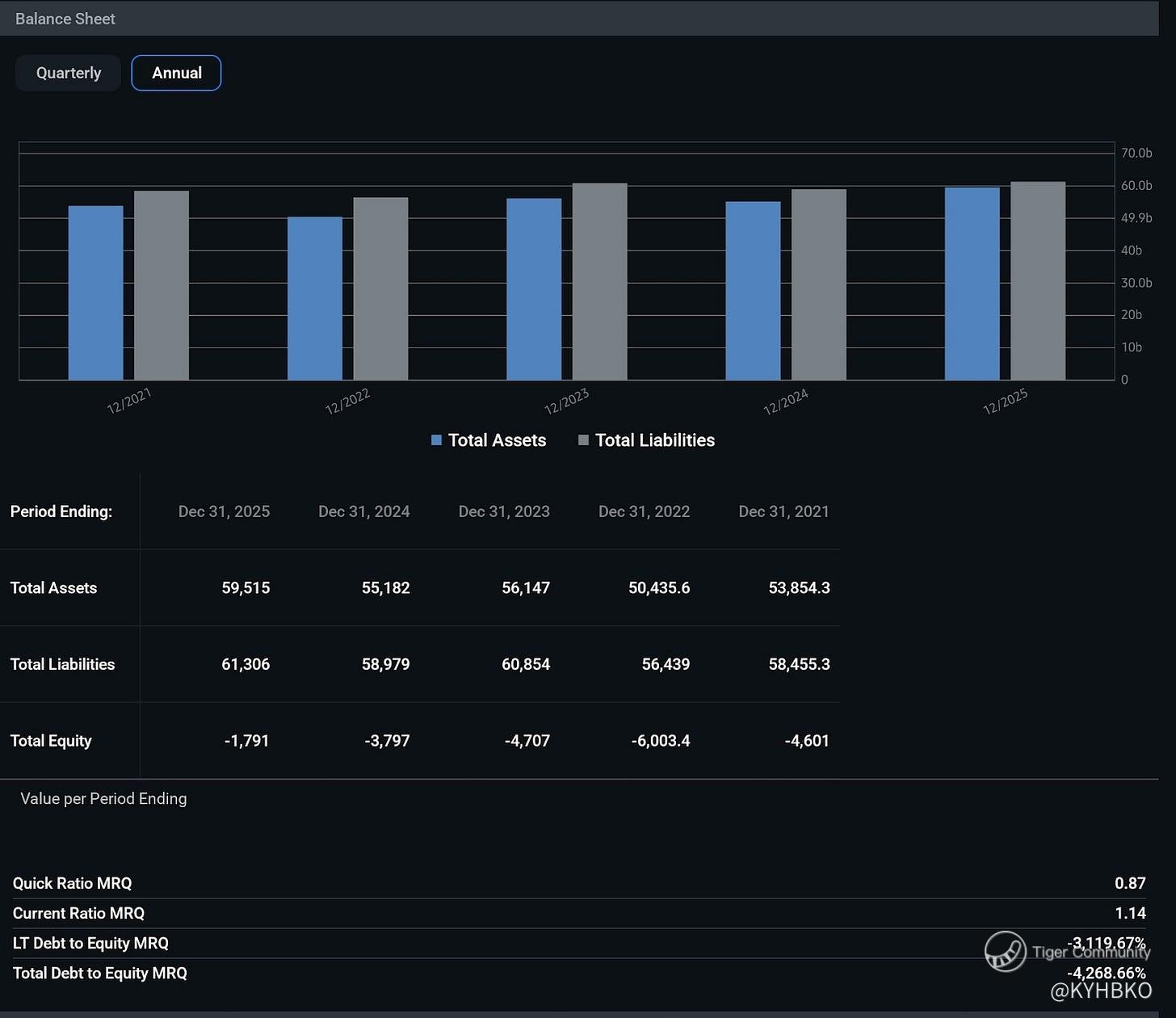
Task: Click the 12/2022 Total Assets bar
Action: coord(315,298)
